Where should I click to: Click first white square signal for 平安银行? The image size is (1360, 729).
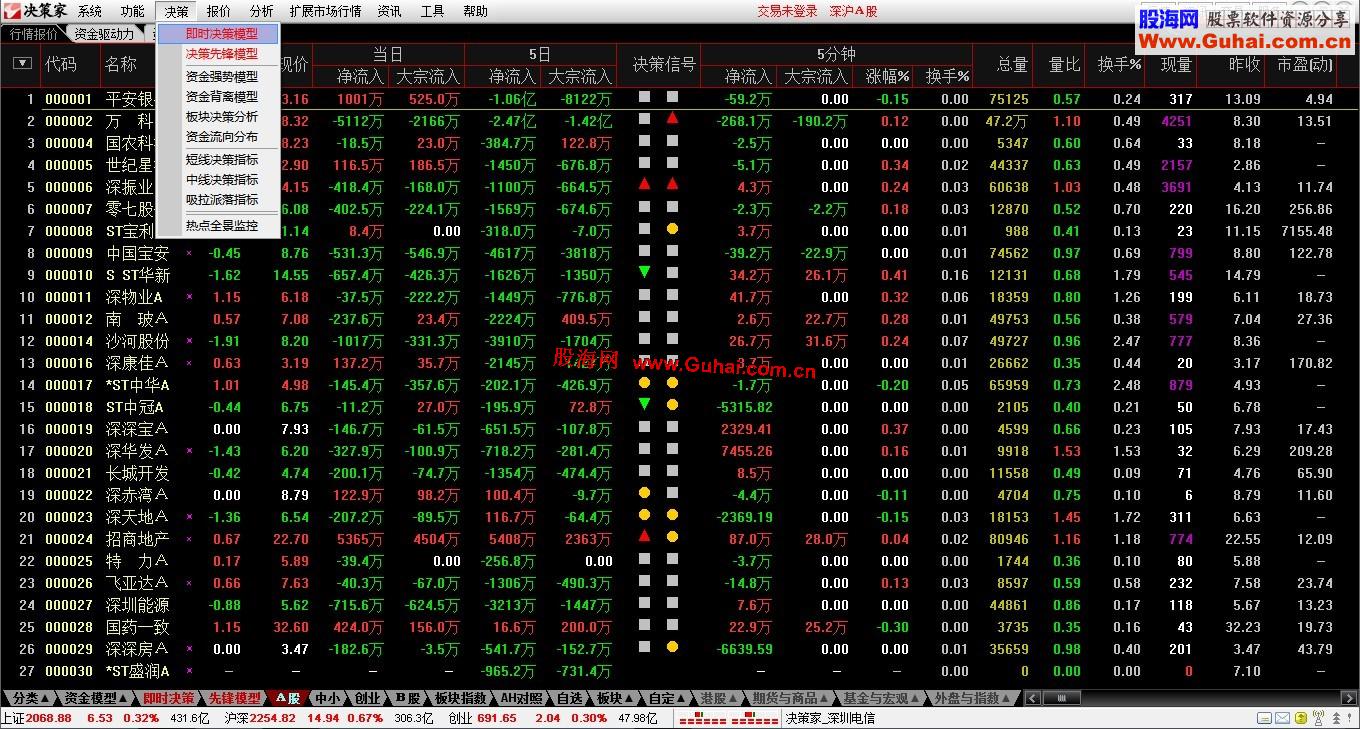(x=644, y=97)
